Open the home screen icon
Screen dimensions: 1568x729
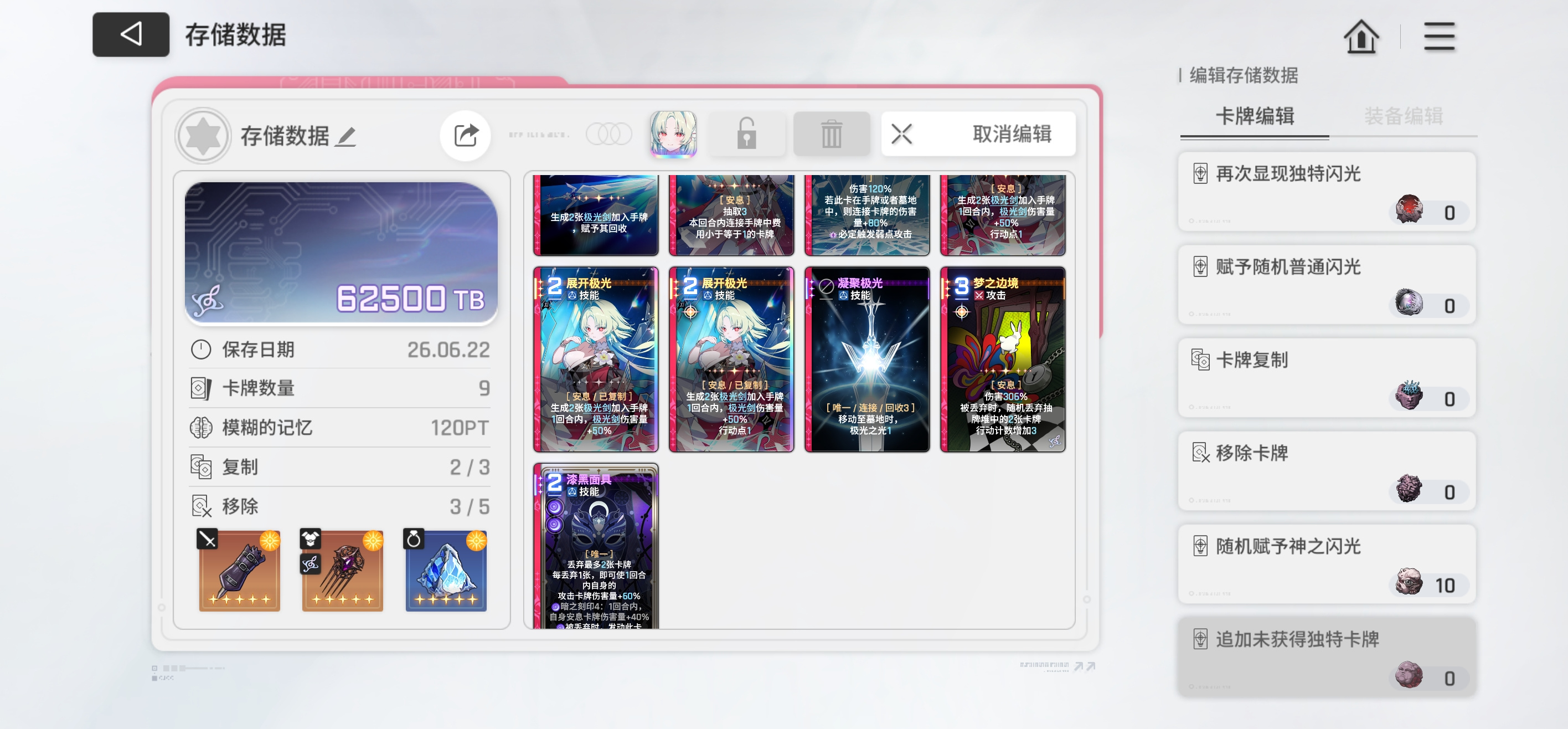click(1361, 37)
